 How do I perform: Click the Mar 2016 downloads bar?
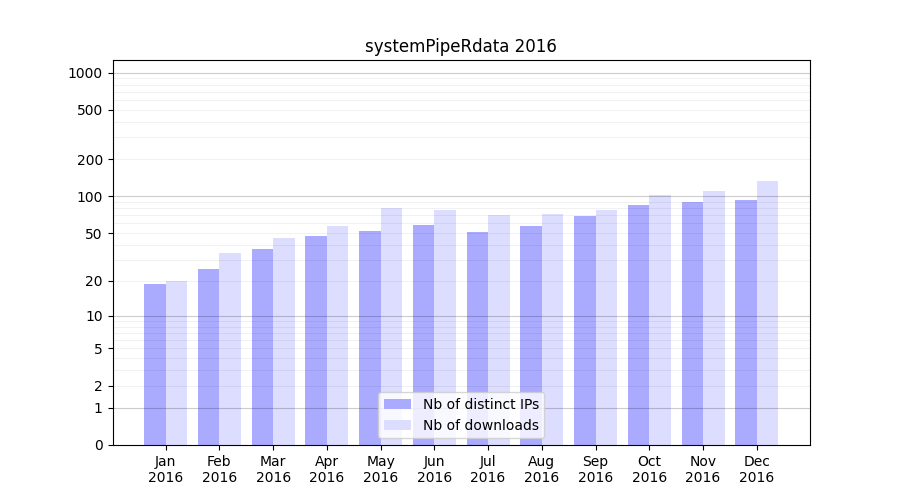pos(284,341)
